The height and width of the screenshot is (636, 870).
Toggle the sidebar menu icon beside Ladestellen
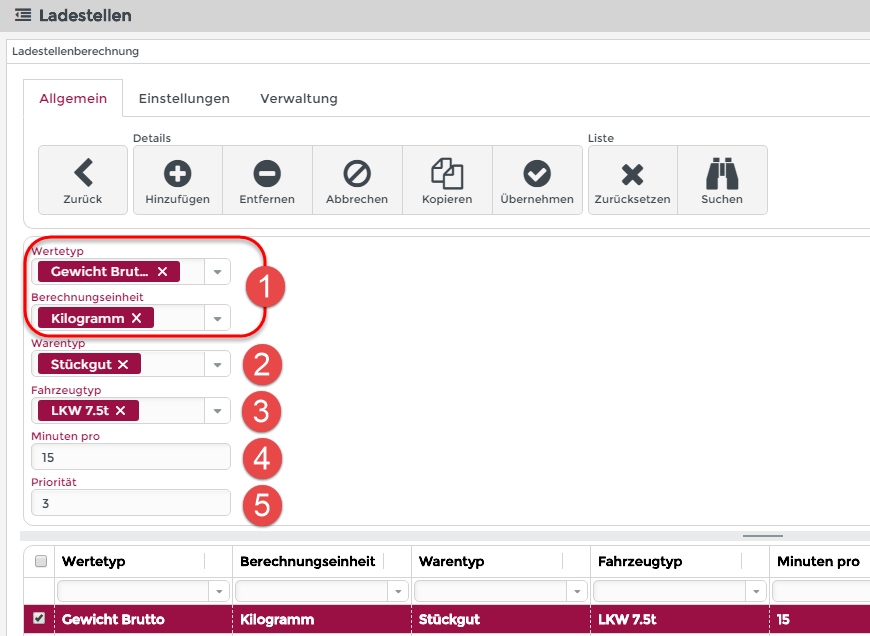point(23,15)
